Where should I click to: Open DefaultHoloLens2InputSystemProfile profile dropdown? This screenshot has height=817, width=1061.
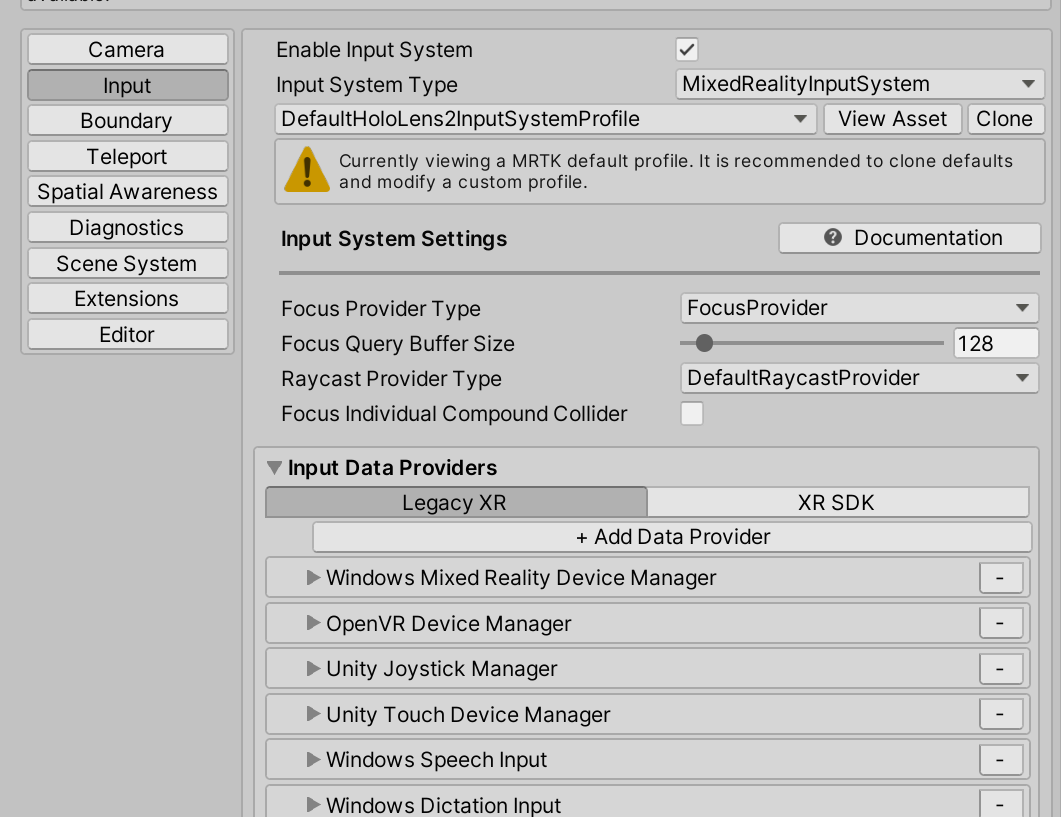[x=545, y=119]
